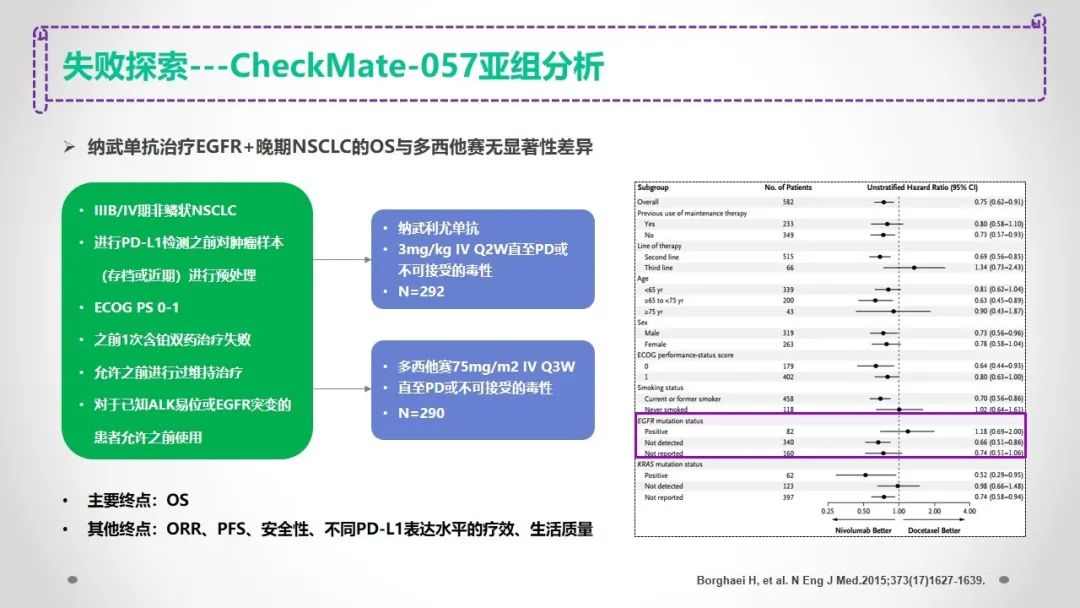Click "Not detected" under KRAS mutation status
Screen dimensions: 1080x608
[663, 486]
